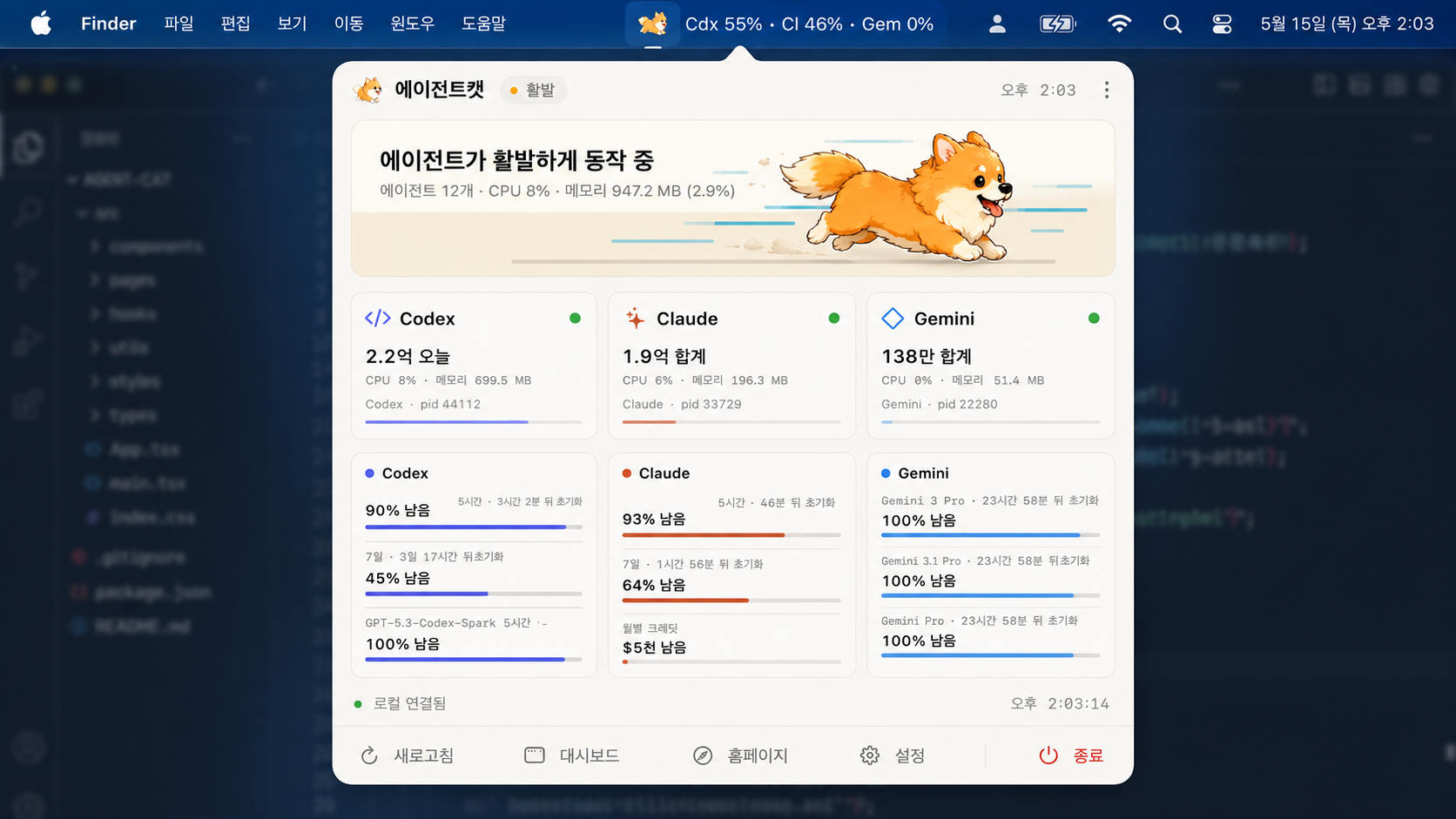This screenshot has height=819, width=1456.
Task: Refresh data with 새로고침
Action: pos(408,755)
